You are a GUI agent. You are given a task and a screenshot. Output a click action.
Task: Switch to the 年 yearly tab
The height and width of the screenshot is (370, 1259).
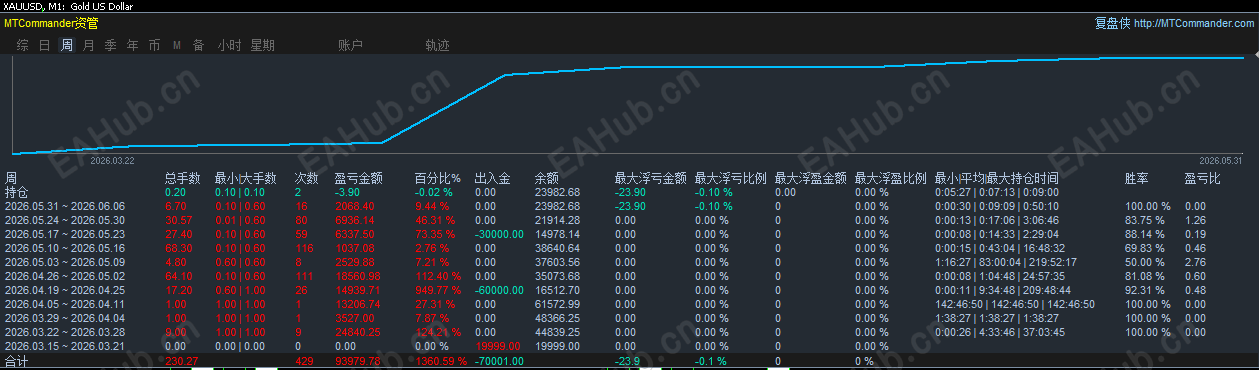132,45
